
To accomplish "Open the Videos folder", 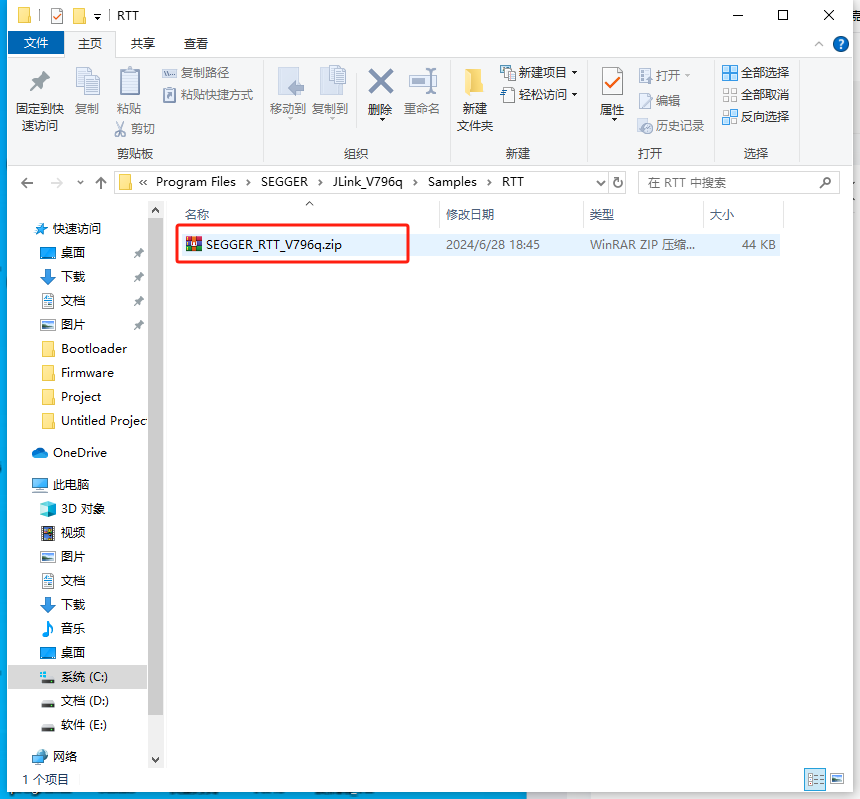I will pos(73,533).
